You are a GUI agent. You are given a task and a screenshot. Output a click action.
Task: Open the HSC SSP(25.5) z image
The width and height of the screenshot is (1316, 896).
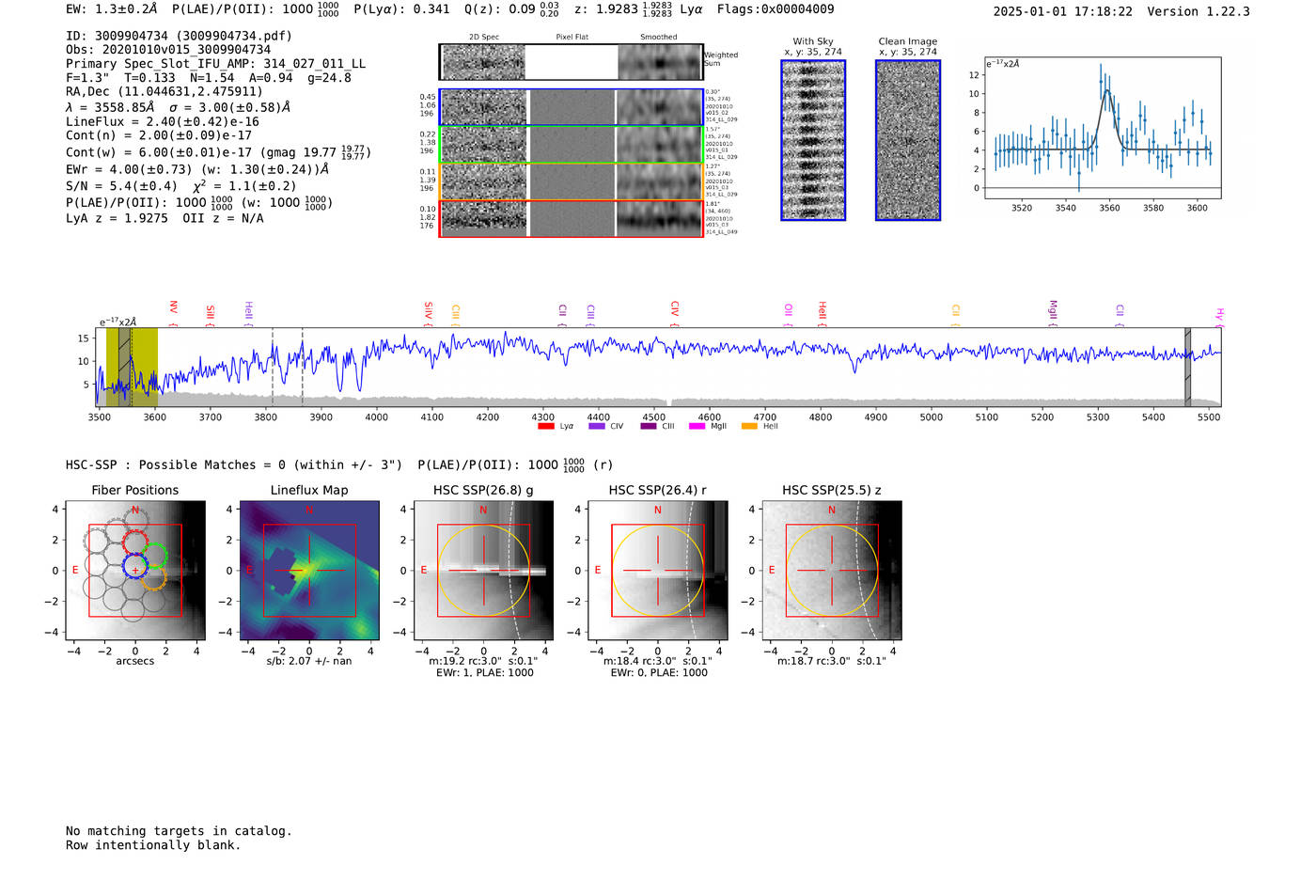coord(831,571)
